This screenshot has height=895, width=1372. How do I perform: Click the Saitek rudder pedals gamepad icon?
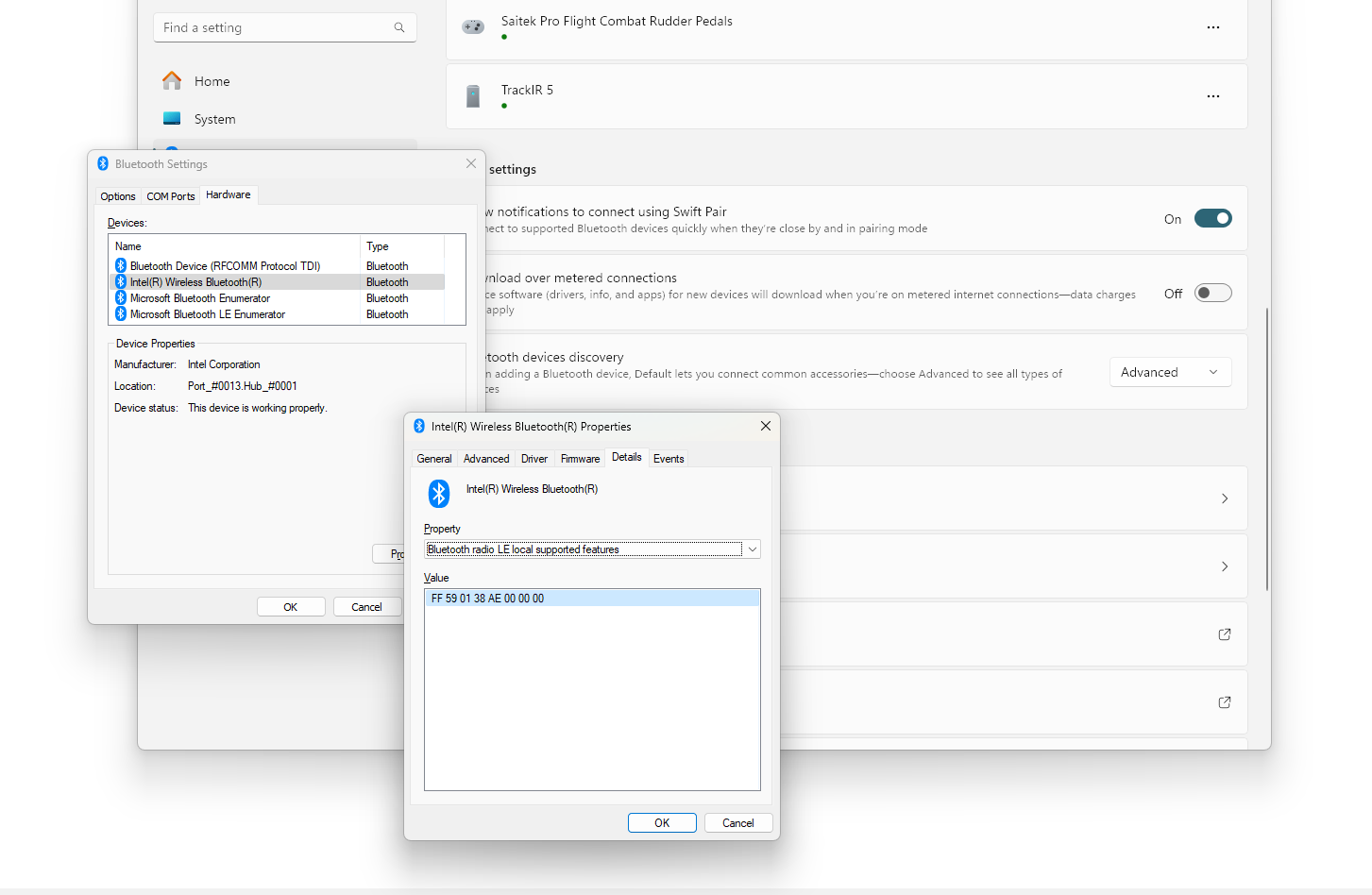[x=473, y=27]
